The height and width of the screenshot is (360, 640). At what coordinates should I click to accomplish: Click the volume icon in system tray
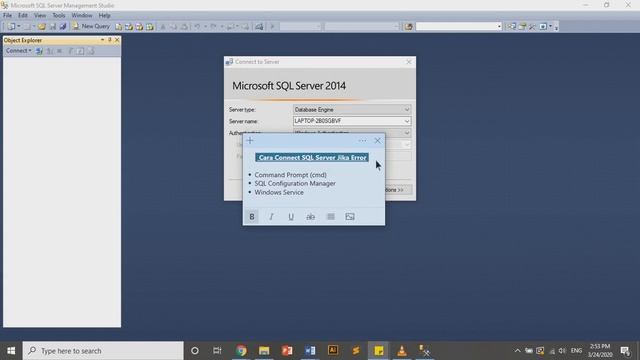(562, 351)
